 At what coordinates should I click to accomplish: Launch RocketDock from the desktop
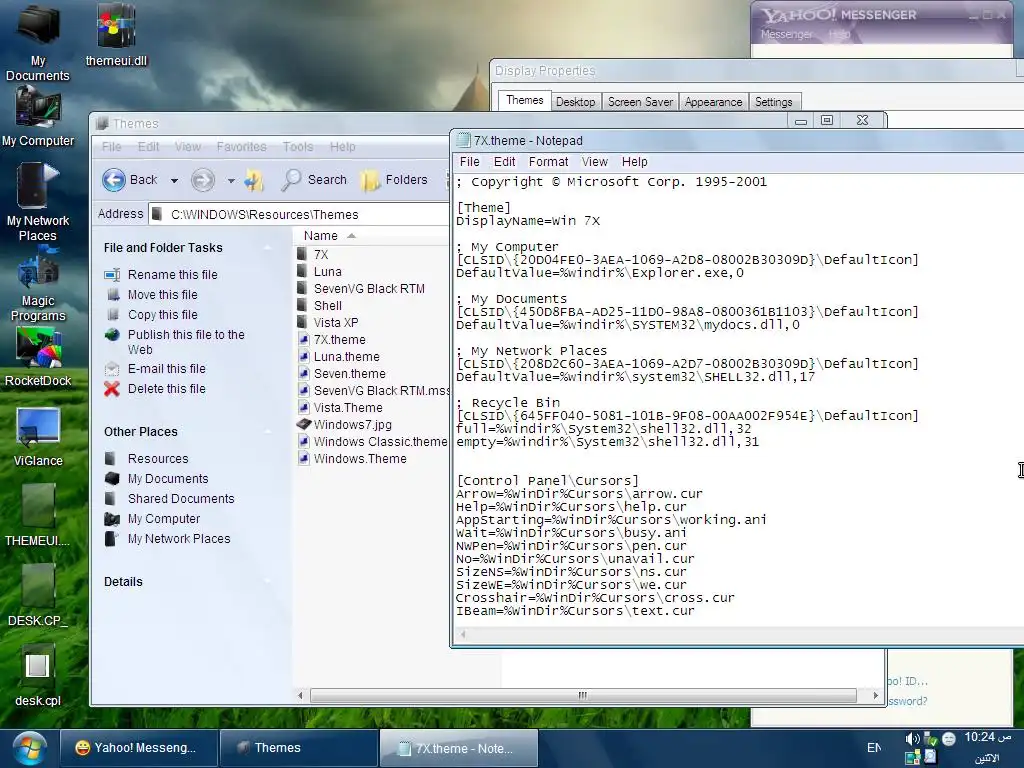(38, 358)
